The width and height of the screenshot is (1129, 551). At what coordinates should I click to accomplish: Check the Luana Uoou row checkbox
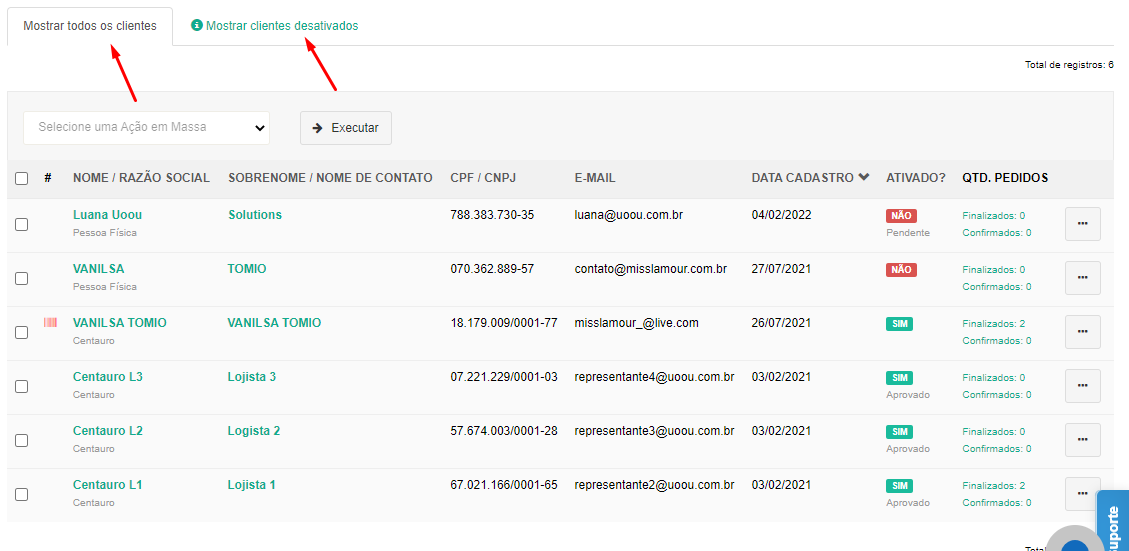[x=22, y=224]
